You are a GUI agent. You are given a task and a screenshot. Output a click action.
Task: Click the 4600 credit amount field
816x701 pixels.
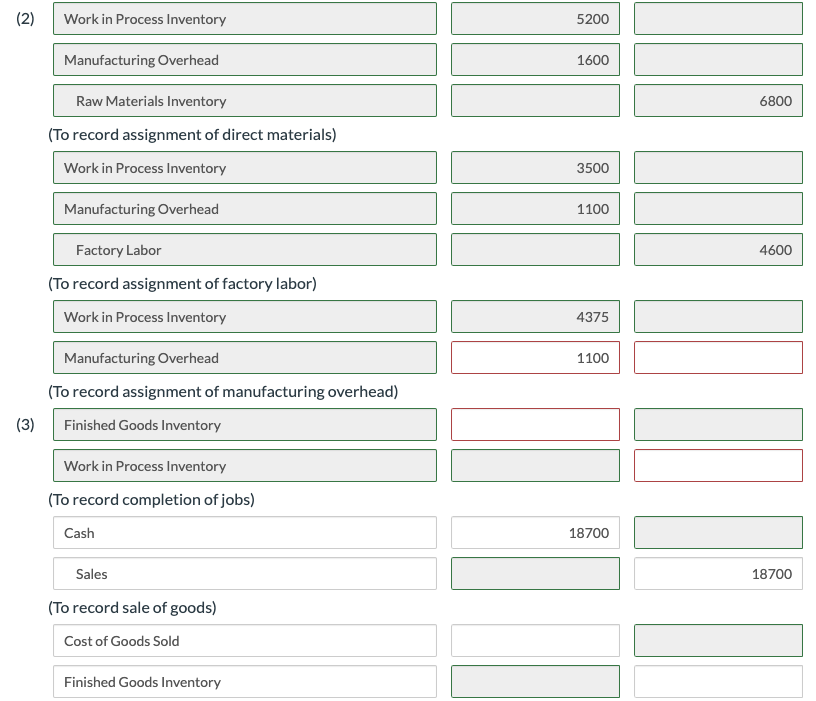click(x=717, y=249)
